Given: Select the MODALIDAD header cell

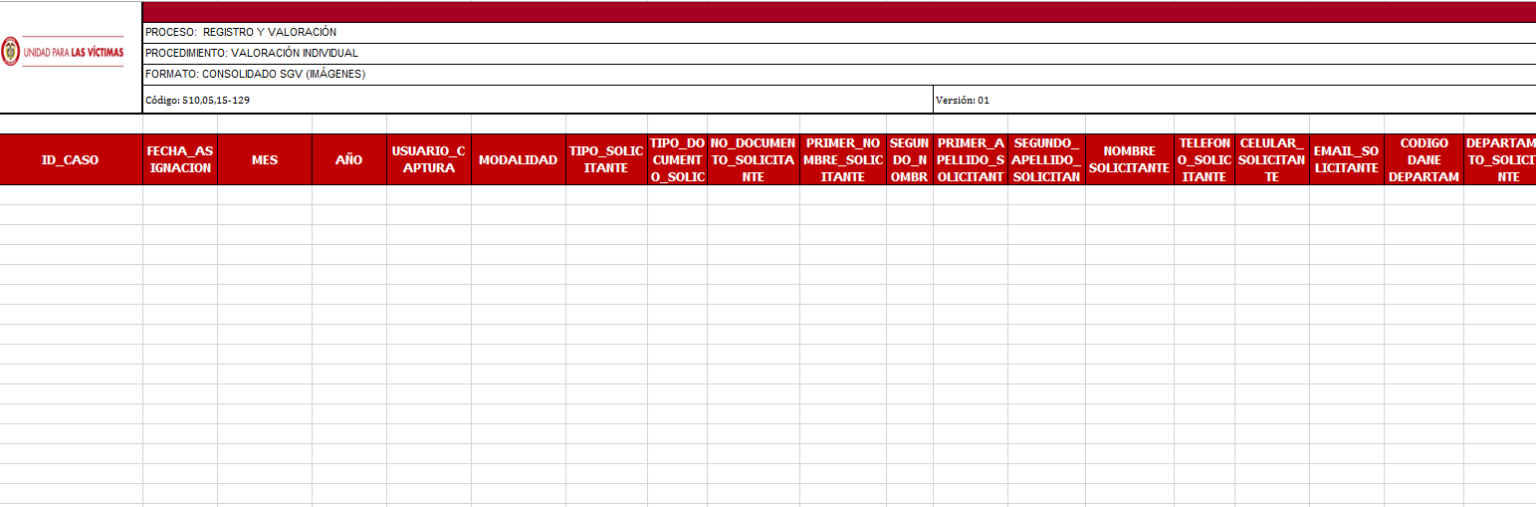Looking at the screenshot, I should 518,159.
